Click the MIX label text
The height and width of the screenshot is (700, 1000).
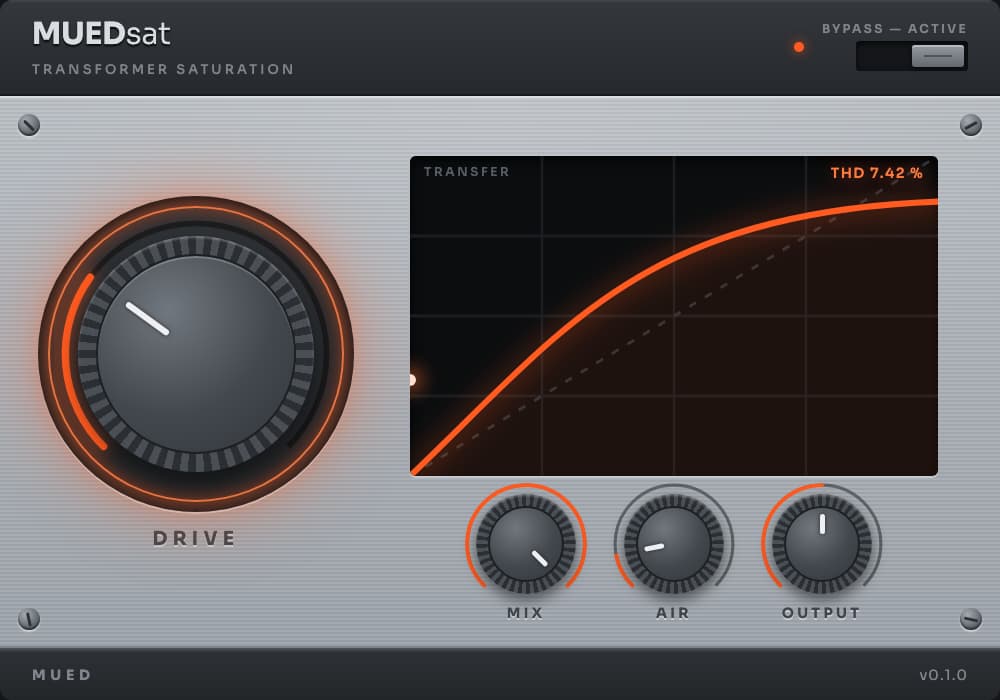click(x=525, y=613)
